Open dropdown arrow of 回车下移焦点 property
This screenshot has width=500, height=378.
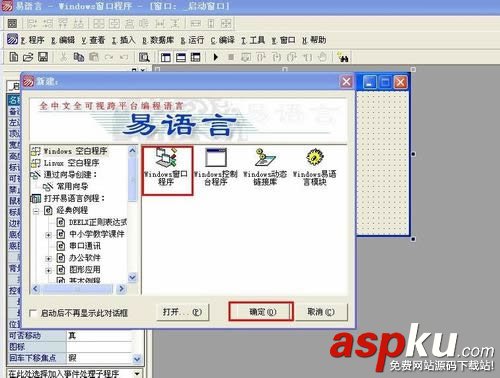coord(137,359)
